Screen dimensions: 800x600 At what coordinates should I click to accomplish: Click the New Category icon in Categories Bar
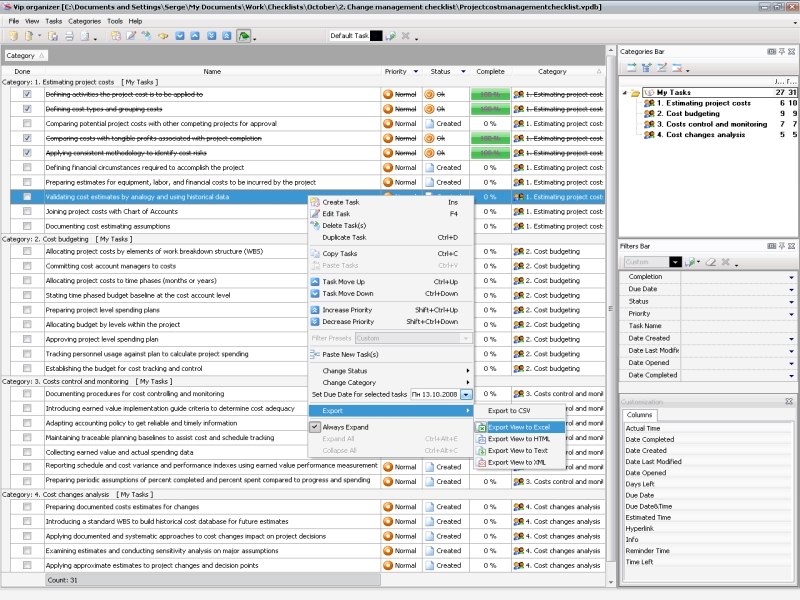632,67
